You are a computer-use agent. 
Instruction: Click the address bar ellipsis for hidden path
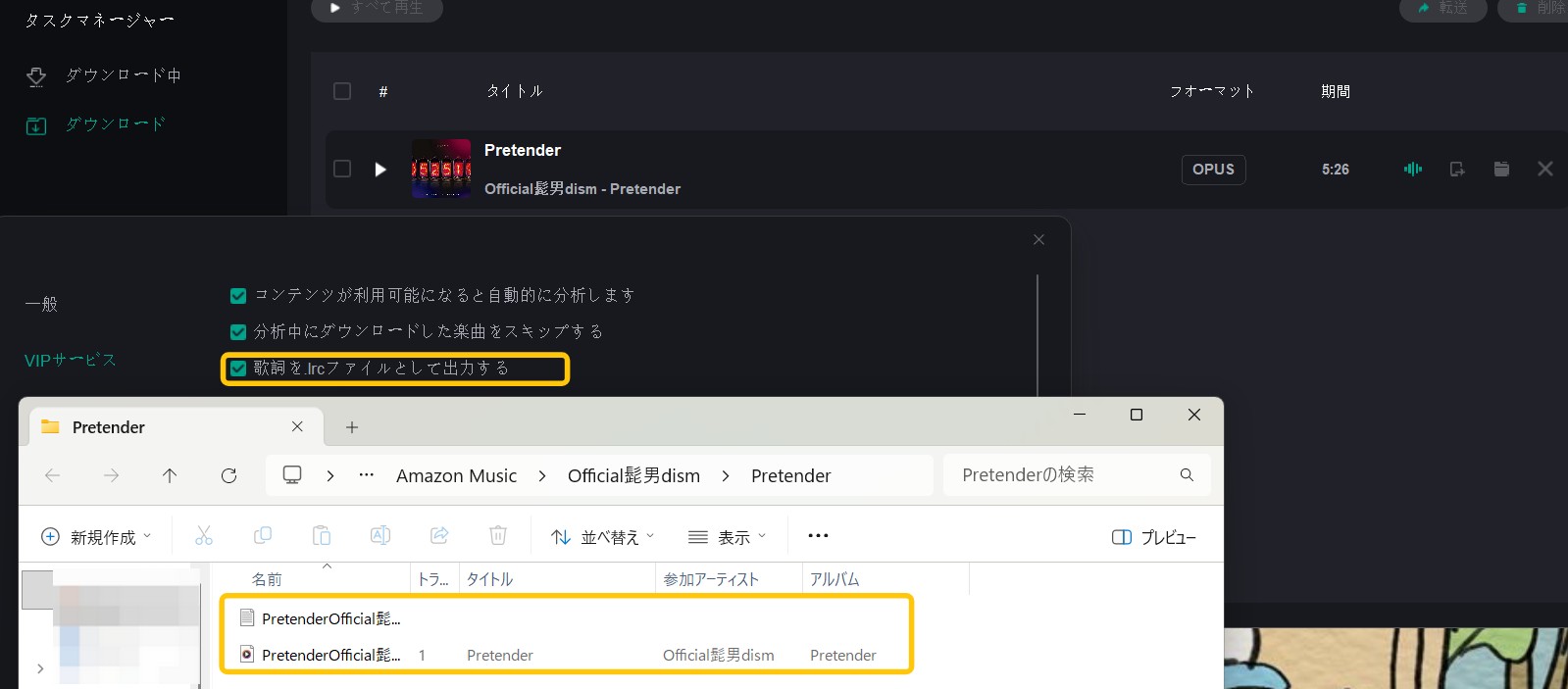point(367,475)
